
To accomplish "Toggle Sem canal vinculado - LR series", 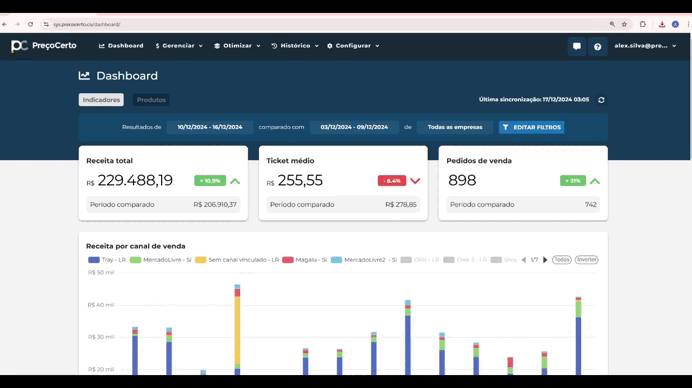I will (x=237, y=260).
